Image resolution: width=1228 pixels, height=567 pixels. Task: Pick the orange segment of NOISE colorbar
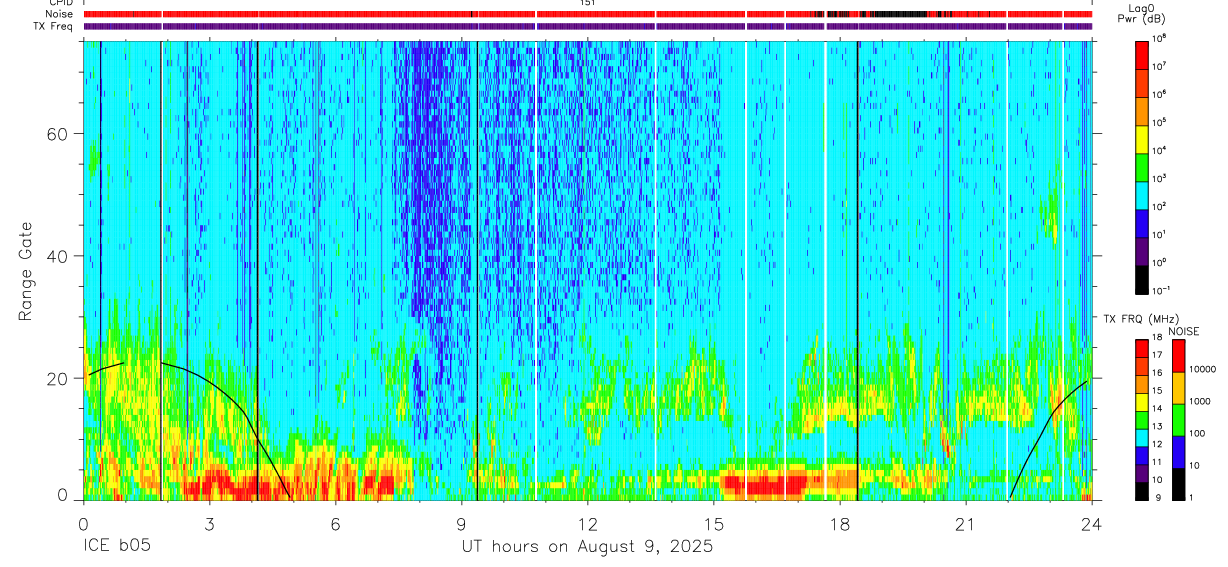point(1179,388)
